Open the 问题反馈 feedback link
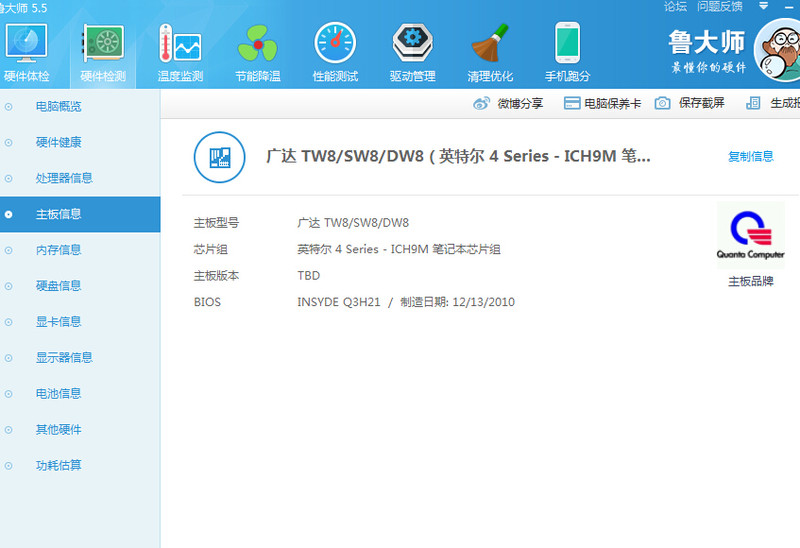 720,7
